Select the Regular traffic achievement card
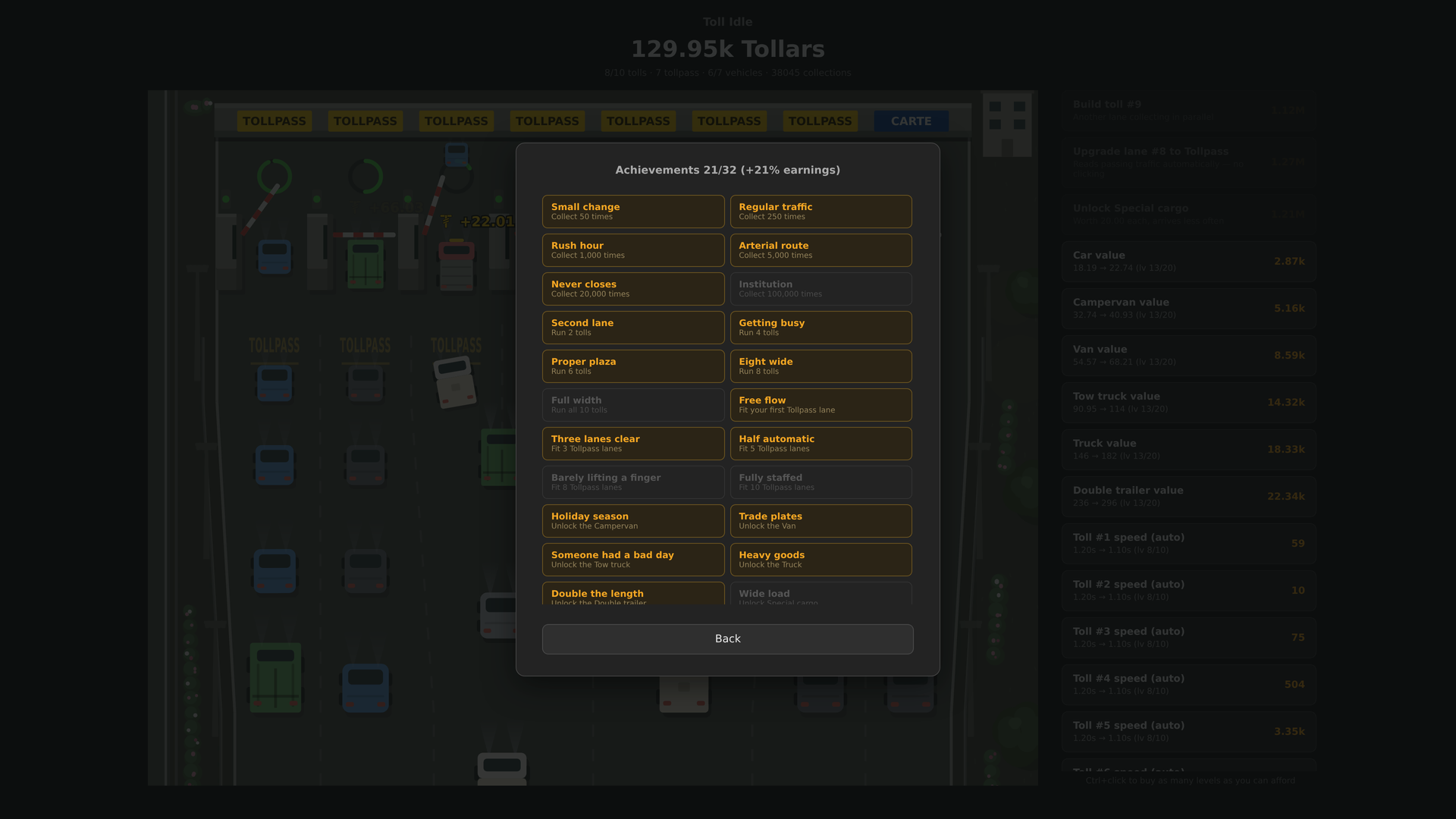The width and height of the screenshot is (1456, 819). (x=821, y=212)
